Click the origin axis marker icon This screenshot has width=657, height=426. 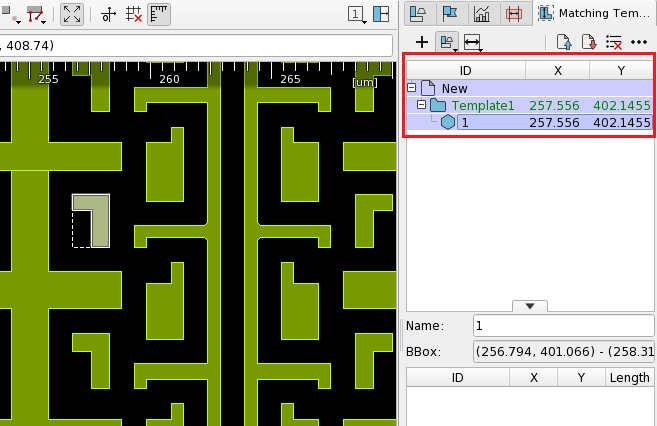[x=109, y=15]
